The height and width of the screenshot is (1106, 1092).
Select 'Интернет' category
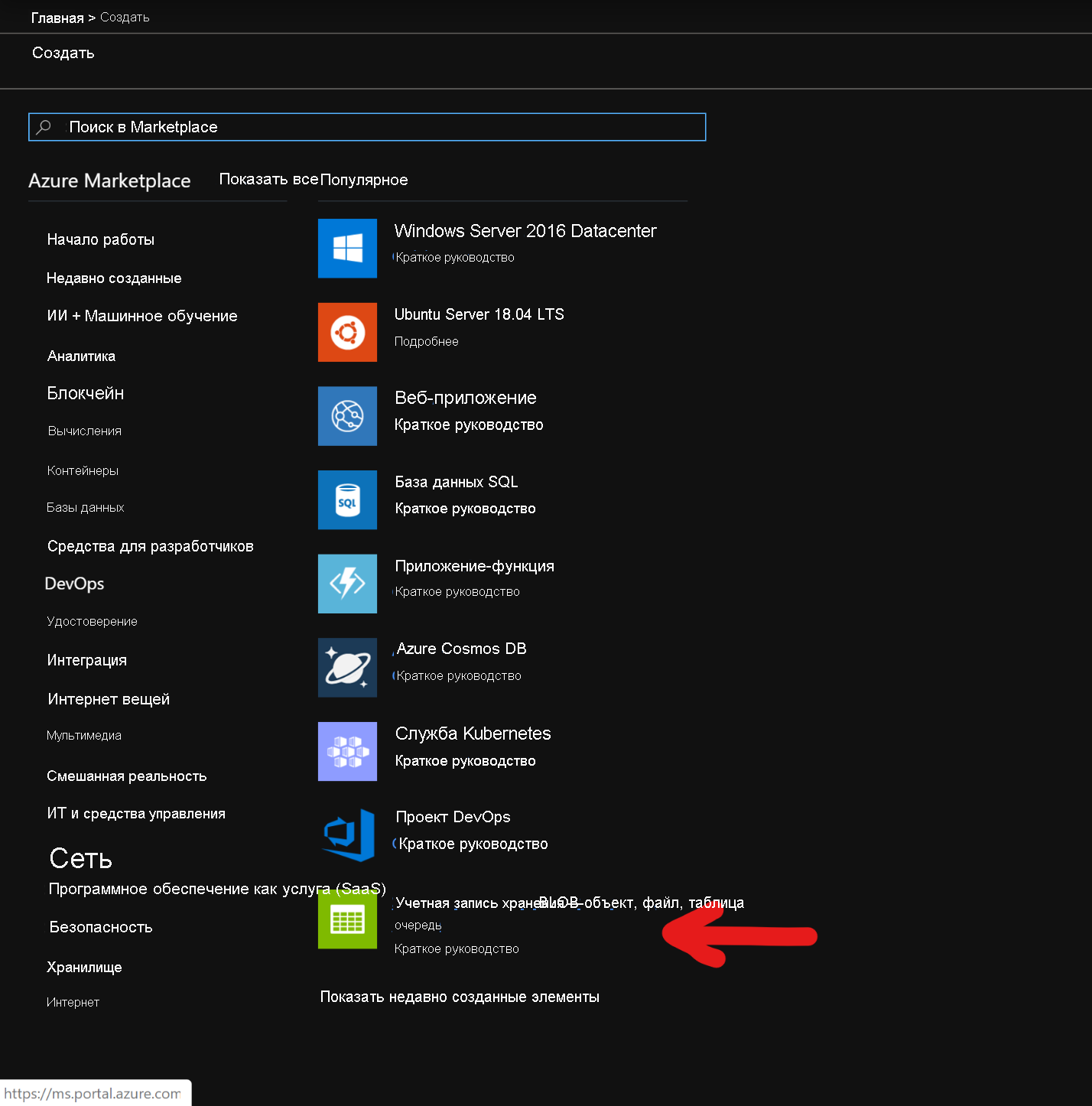[x=73, y=1002]
